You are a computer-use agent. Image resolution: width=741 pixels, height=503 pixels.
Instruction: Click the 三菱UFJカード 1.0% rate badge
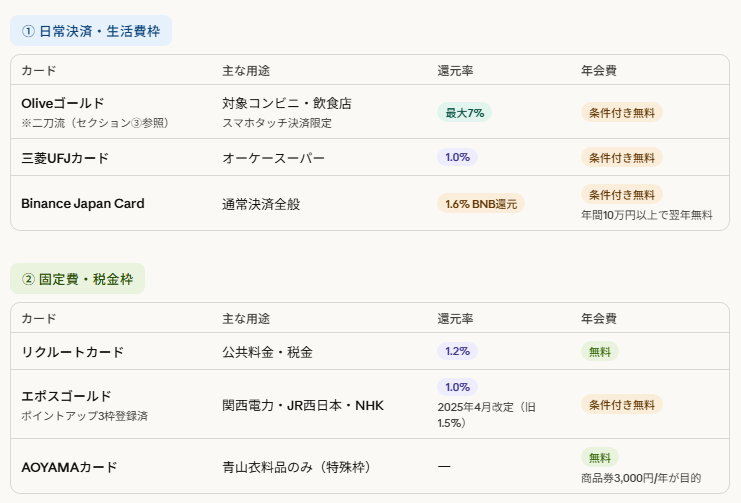click(457, 157)
